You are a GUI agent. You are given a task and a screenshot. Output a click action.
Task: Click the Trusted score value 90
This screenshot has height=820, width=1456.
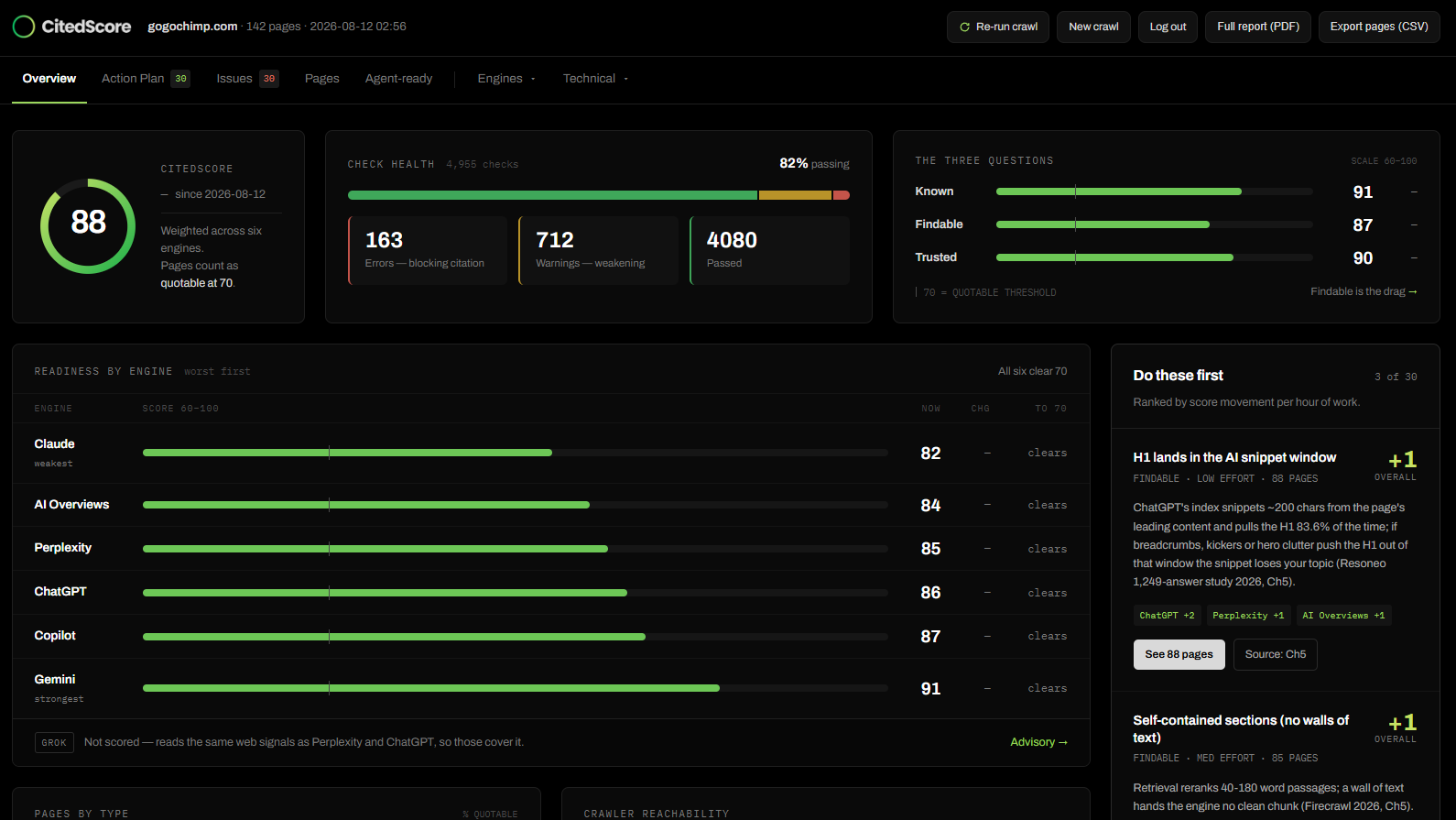pyautogui.click(x=1363, y=257)
